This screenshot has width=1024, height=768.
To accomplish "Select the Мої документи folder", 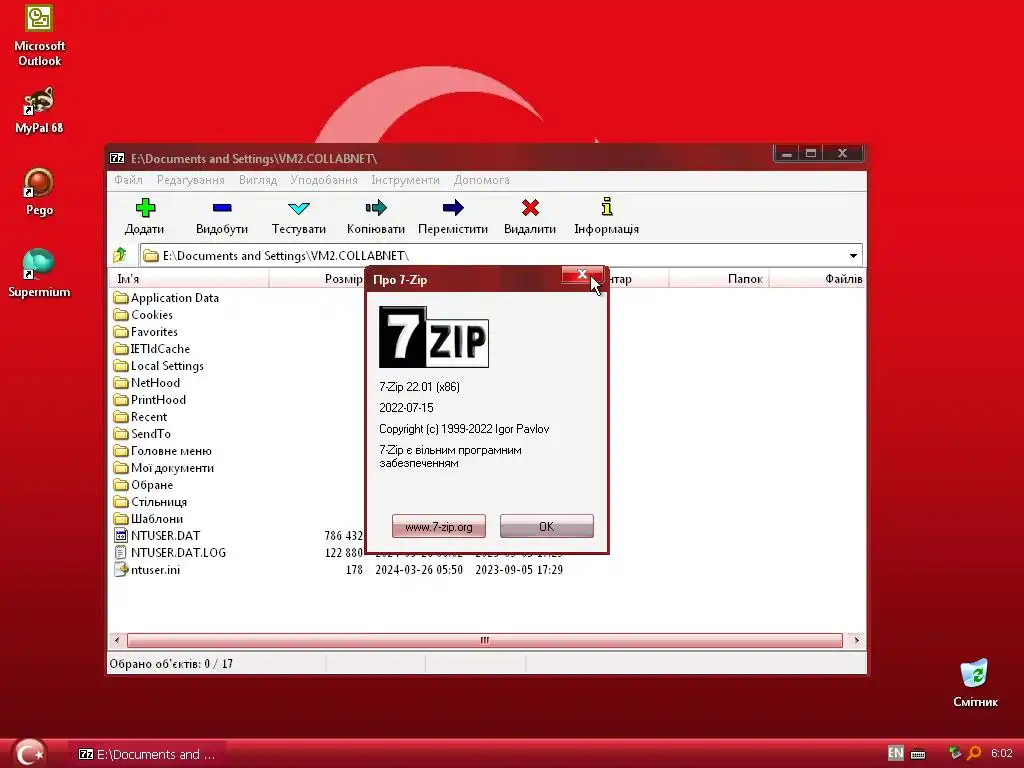I will coord(164,468).
